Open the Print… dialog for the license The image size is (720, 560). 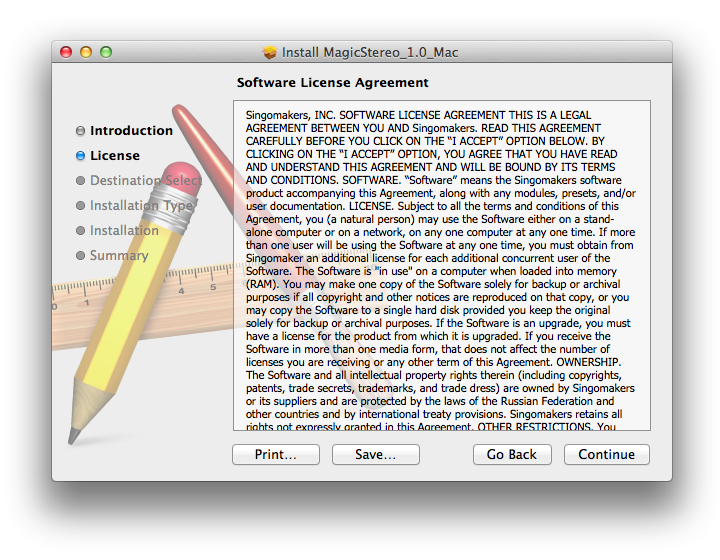(276, 454)
